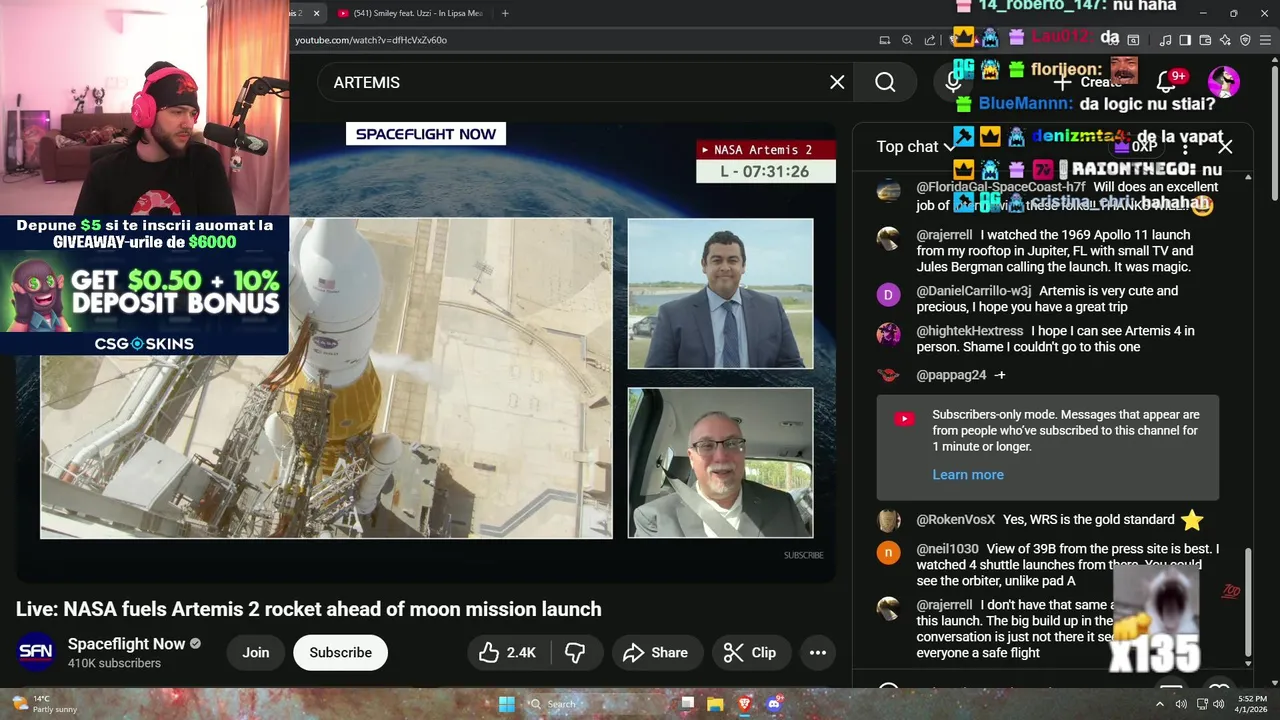1280x720 pixels.
Task: Open Discord from the taskbar
Action: click(772, 704)
